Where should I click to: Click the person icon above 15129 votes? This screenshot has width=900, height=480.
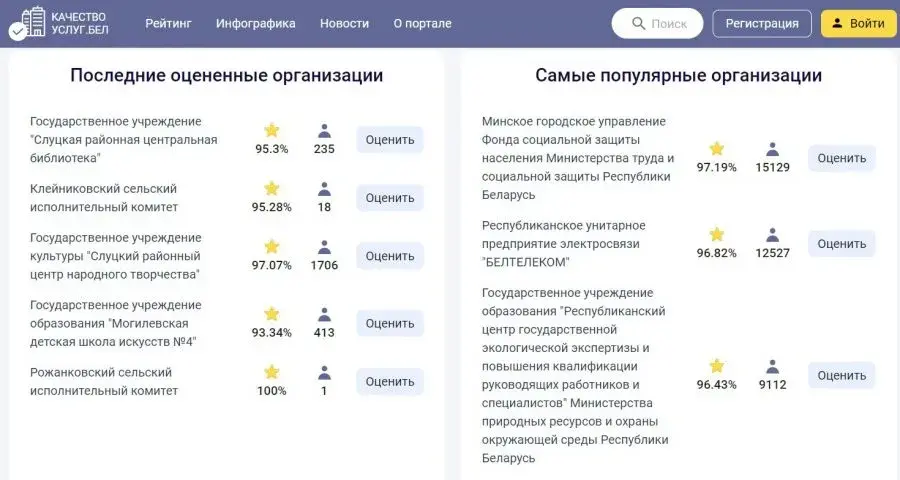point(773,148)
